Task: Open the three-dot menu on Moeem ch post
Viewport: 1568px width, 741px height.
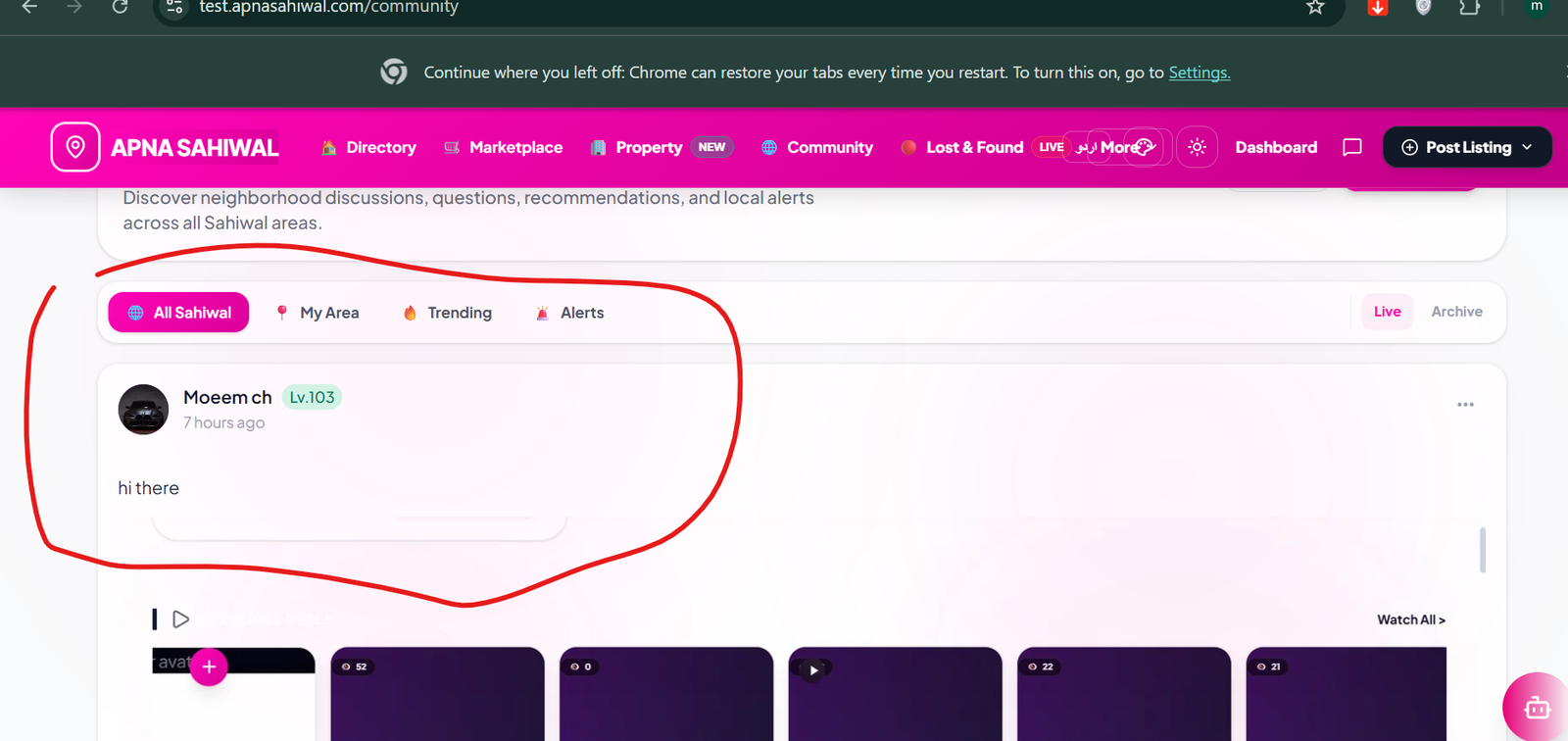Action: 1465,404
